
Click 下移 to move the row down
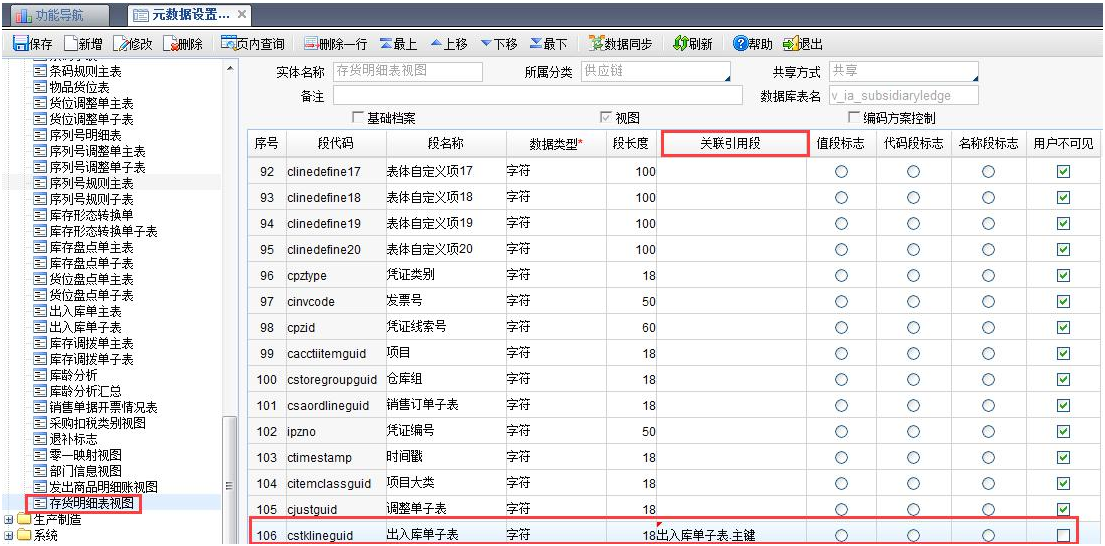499,44
